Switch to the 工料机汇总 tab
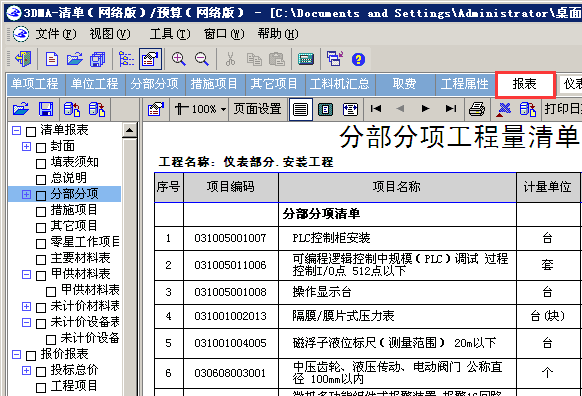Image resolution: width=582 pixels, height=396 pixels. [340, 84]
